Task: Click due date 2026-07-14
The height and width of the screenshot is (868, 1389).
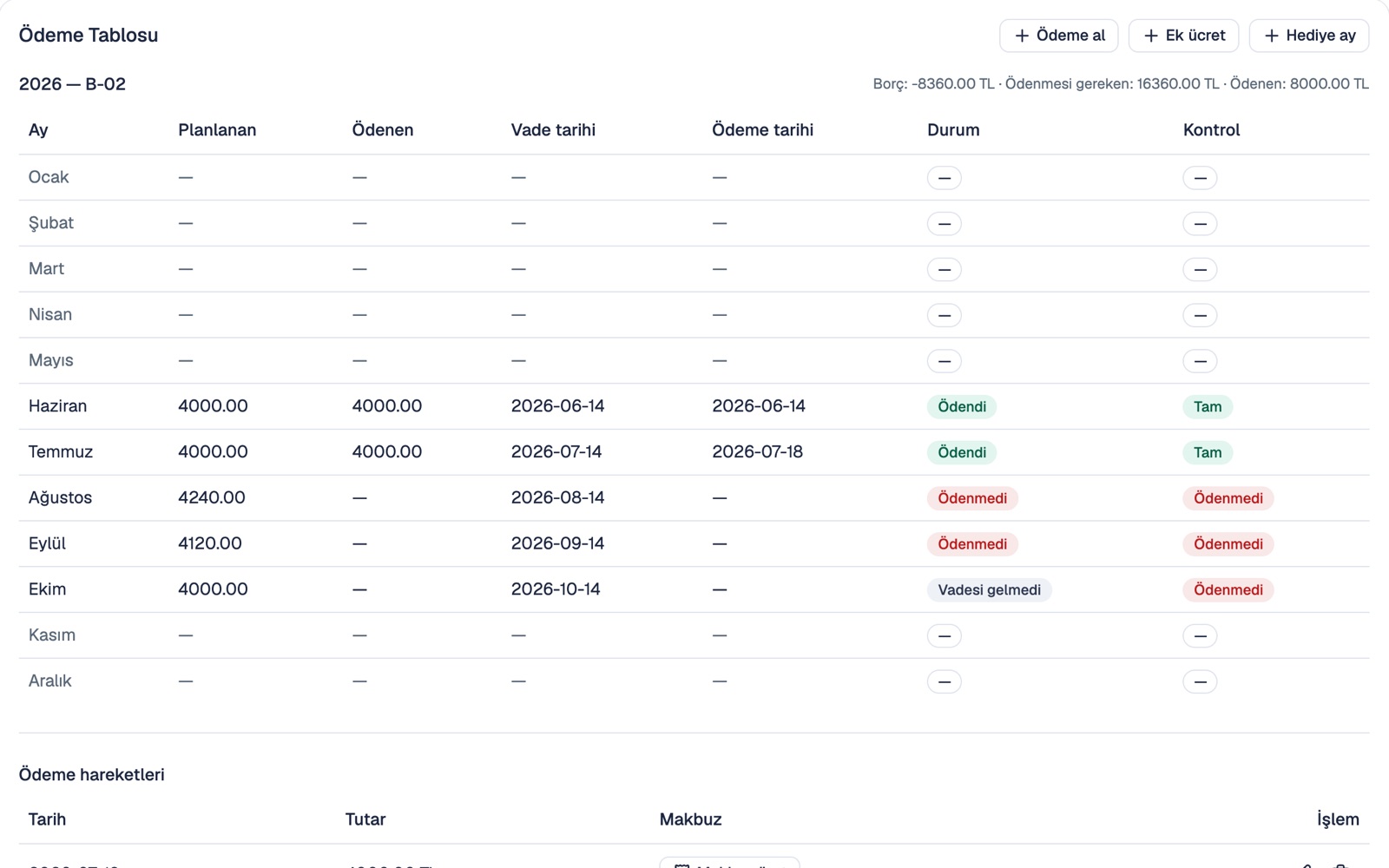Action: [x=556, y=452]
